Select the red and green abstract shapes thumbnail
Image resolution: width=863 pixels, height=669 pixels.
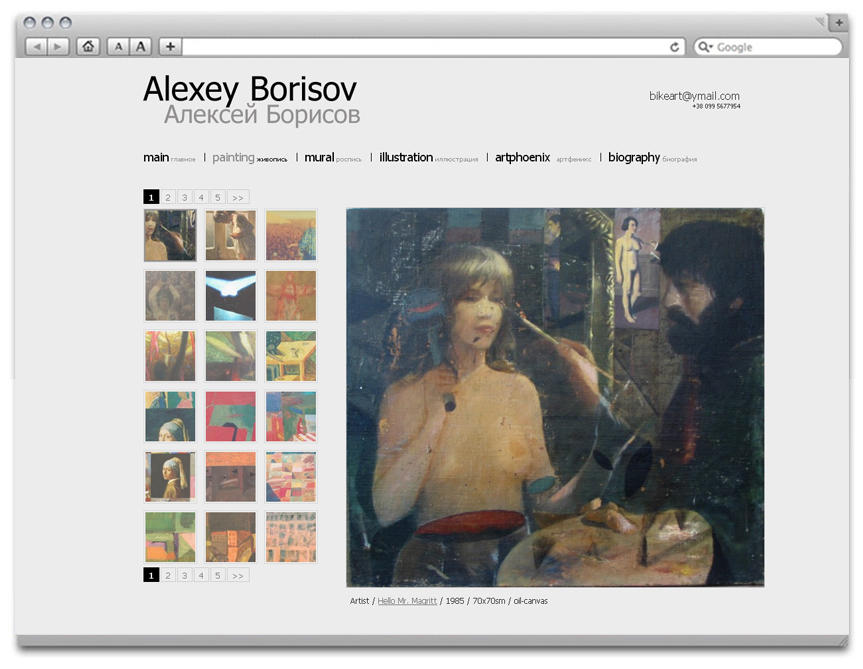click(231, 416)
